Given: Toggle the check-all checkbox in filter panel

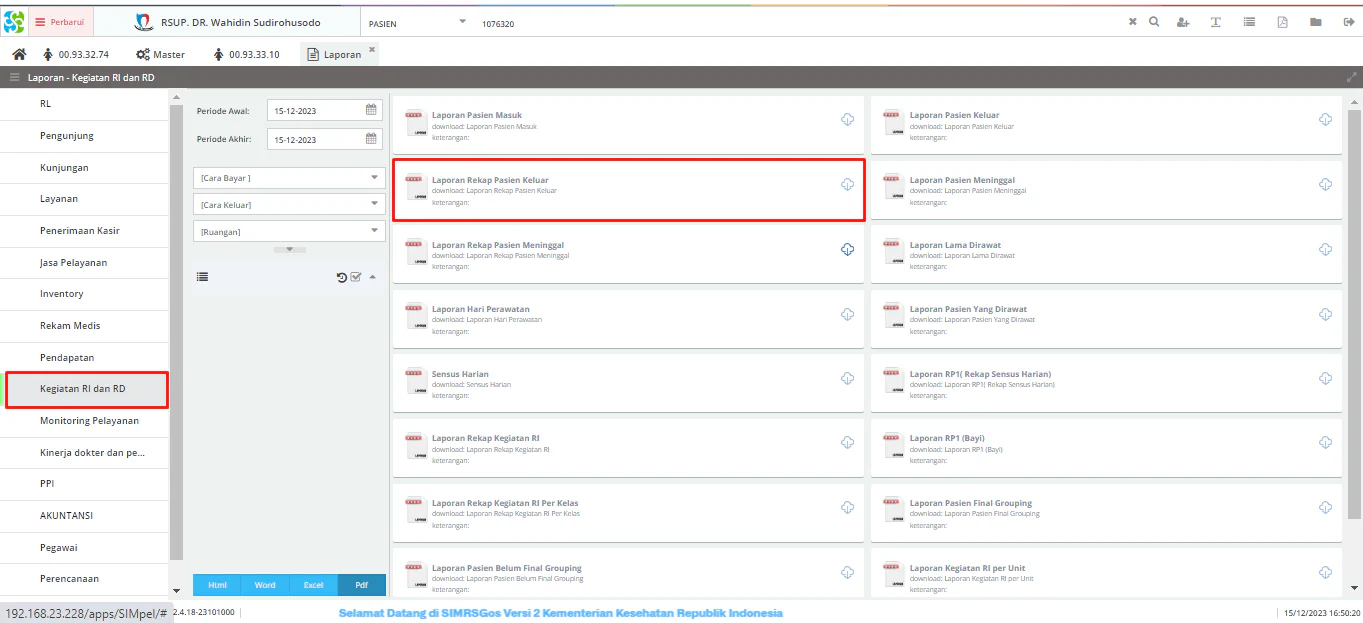Looking at the screenshot, I should click(x=356, y=277).
